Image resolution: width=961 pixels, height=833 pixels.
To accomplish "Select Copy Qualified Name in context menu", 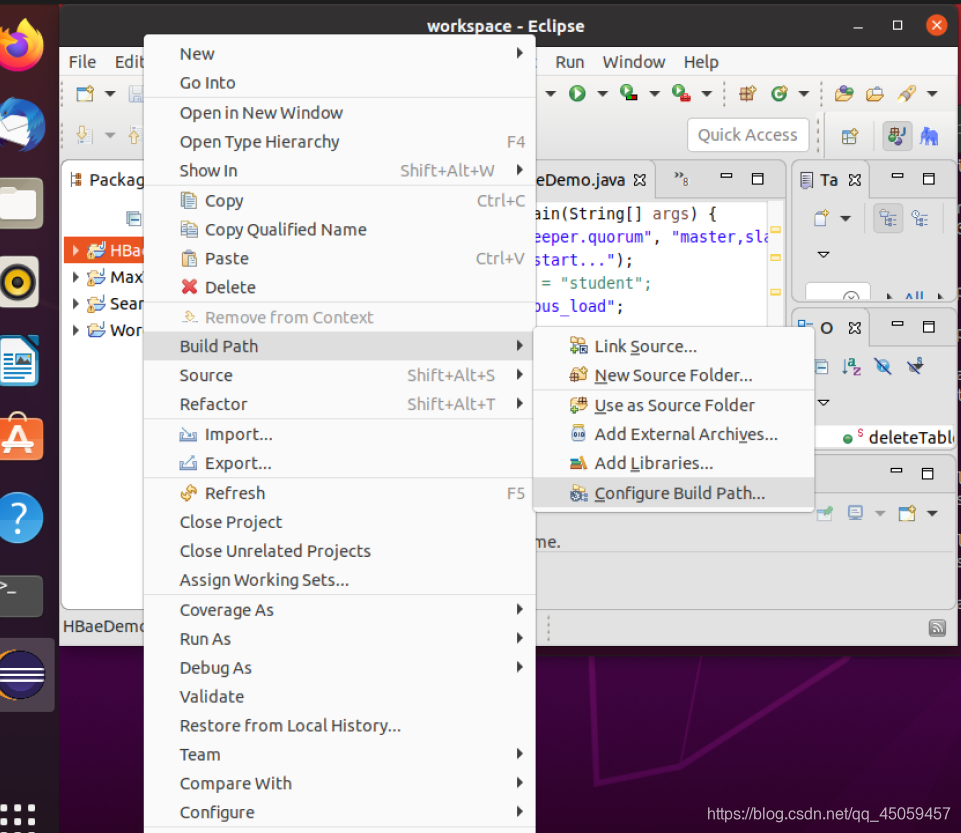I will click(340, 229).
